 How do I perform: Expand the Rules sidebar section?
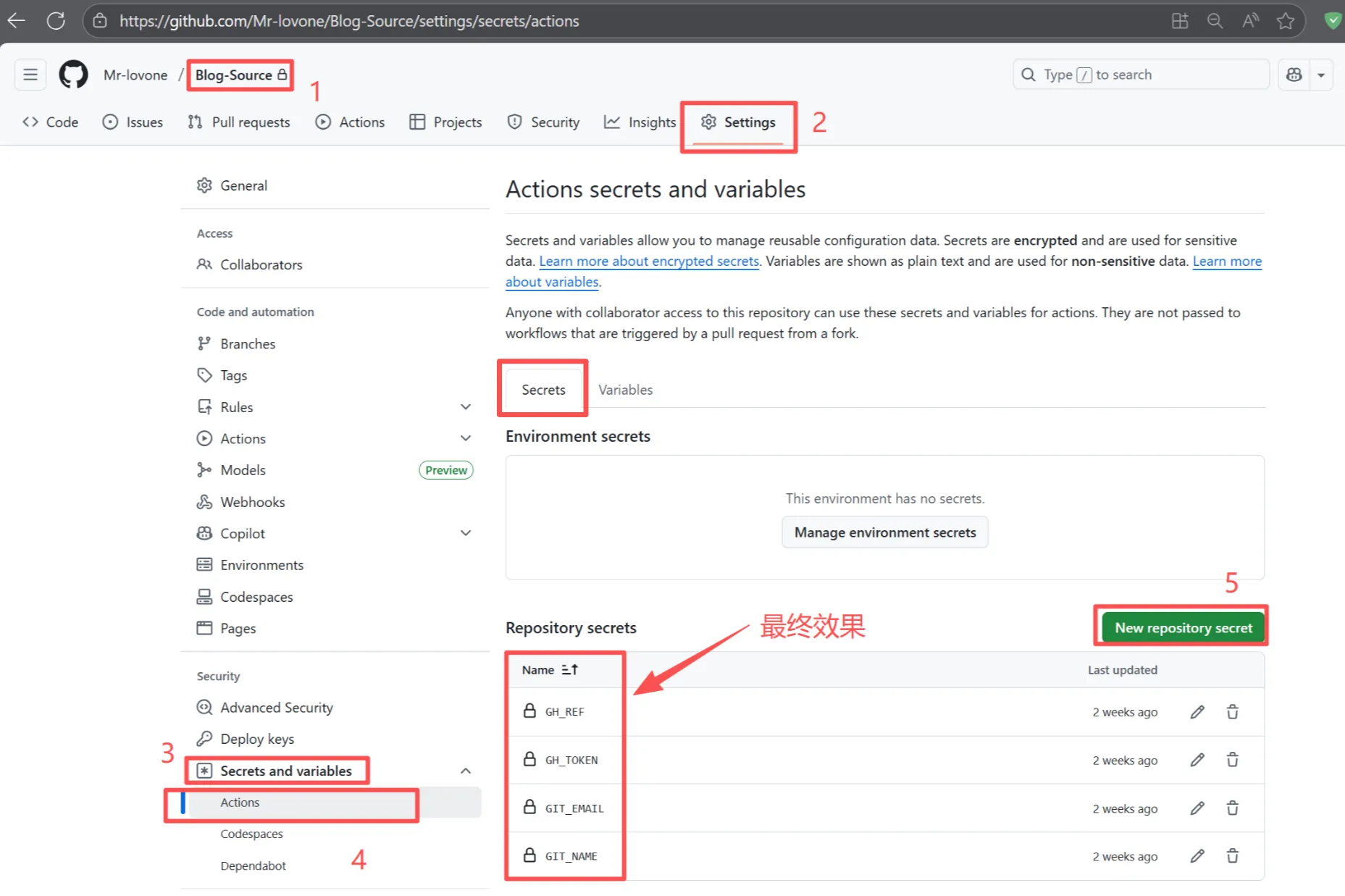[466, 407]
